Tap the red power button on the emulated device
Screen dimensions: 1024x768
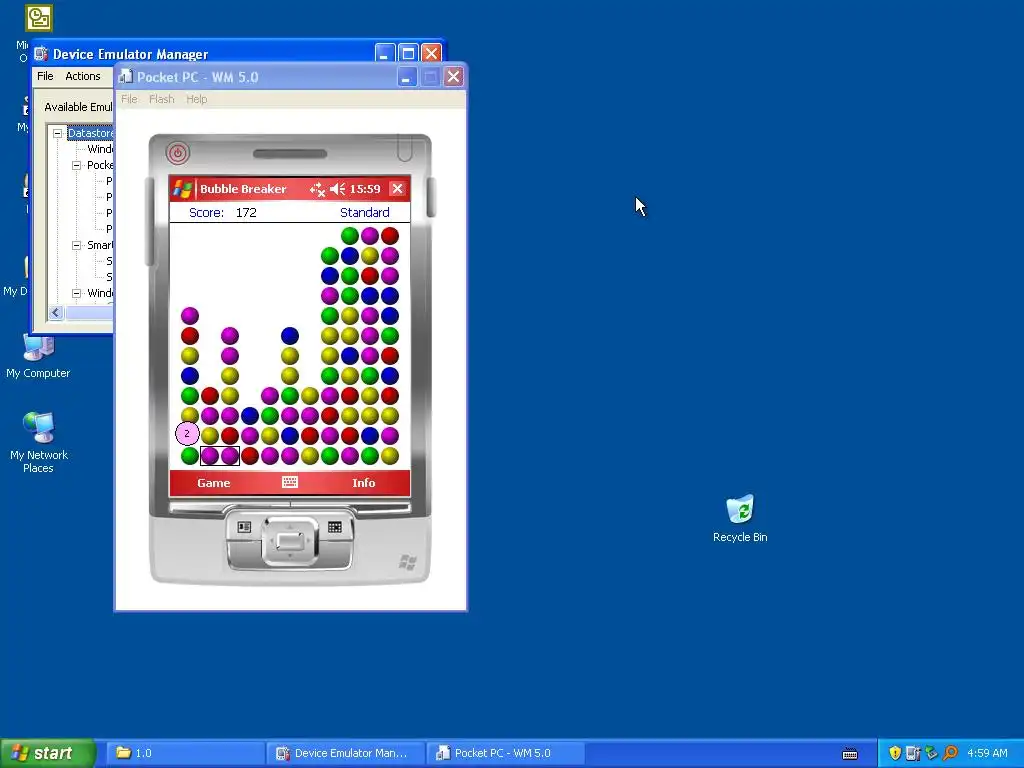[x=178, y=153]
